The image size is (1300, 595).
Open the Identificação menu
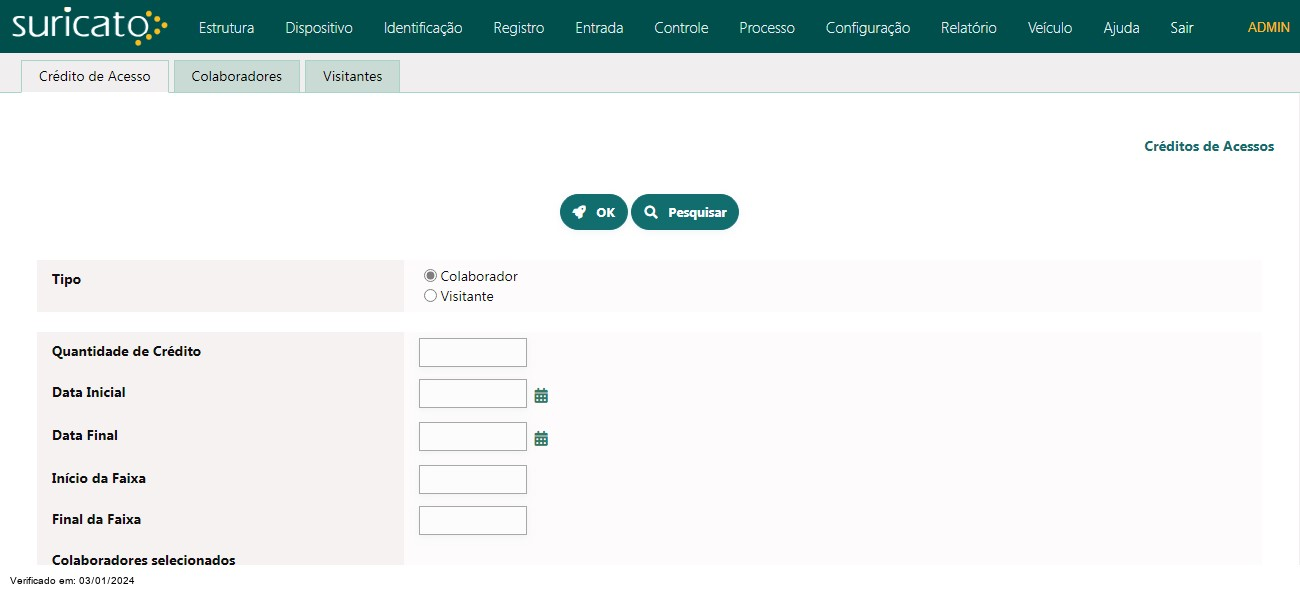pos(423,28)
